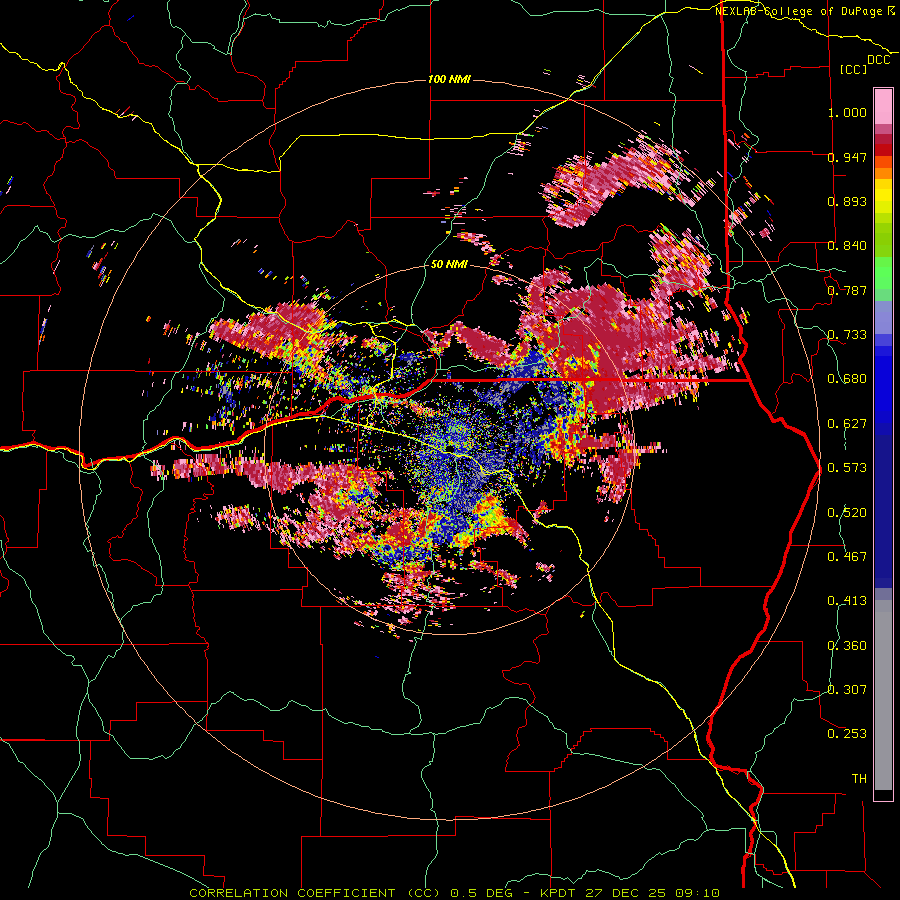
Task: Click the 0.680 color scale value
Action: (847, 379)
